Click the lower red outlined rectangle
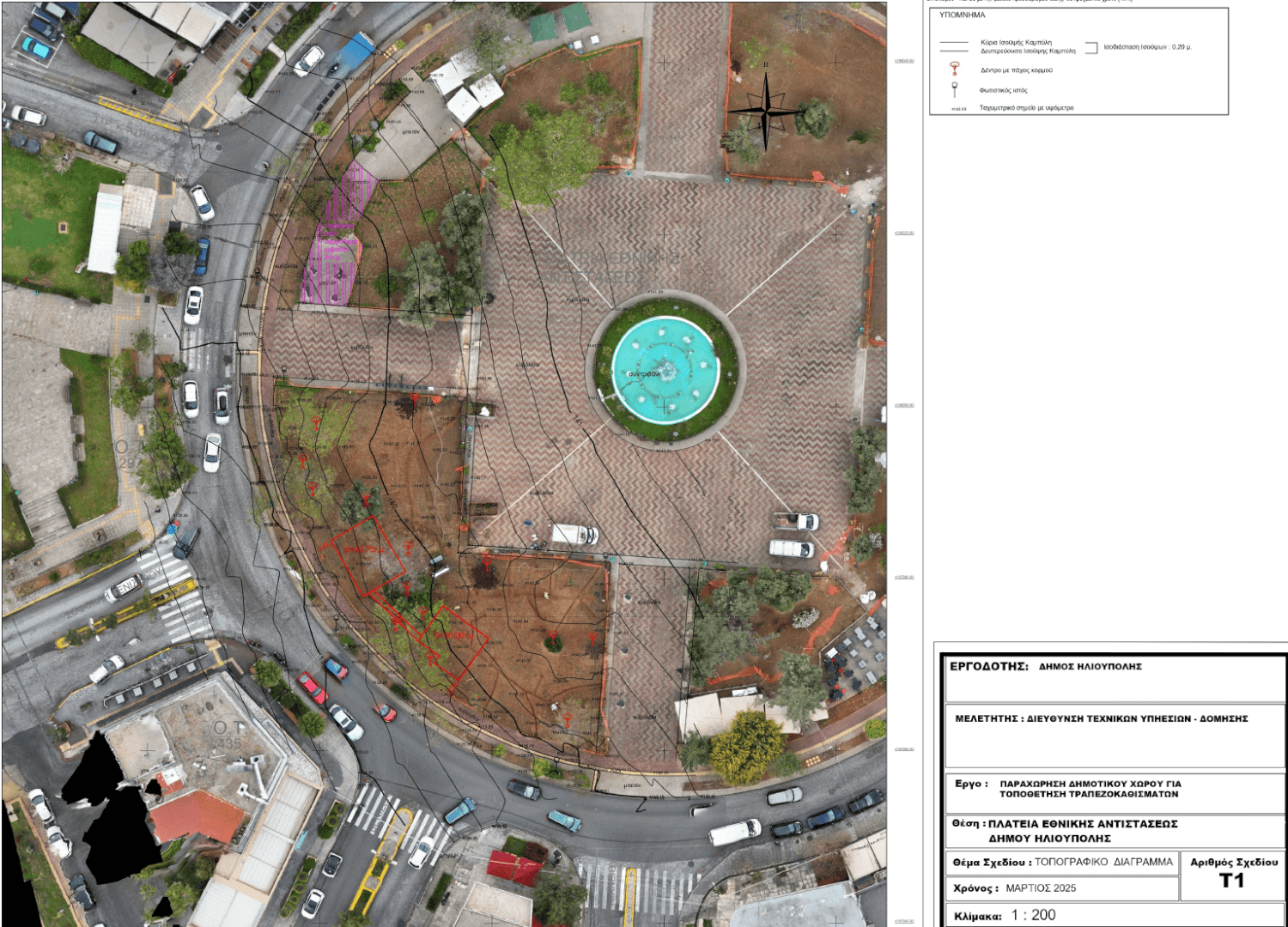Viewport: 1288px width, 927px height. click(455, 645)
